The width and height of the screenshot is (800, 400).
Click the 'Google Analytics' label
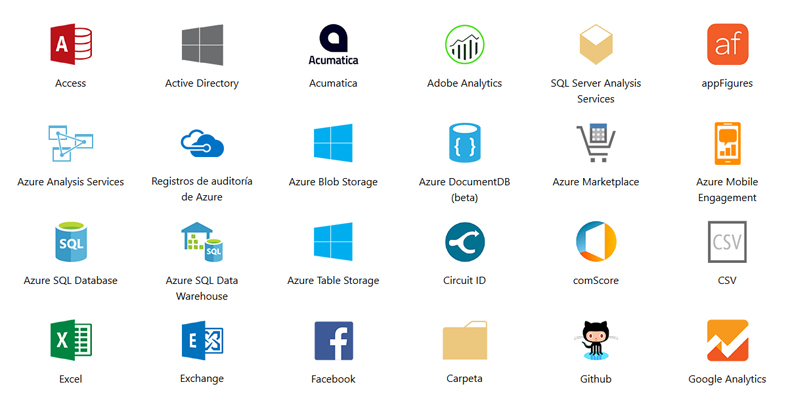(x=727, y=379)
